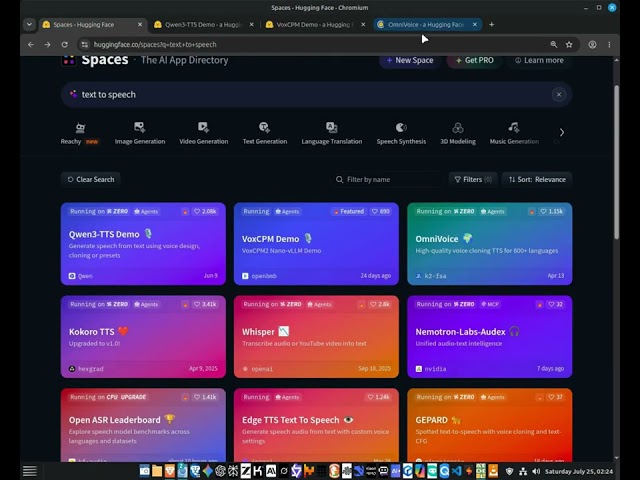
Task: Select the 3D Modeling category icon
Action: tap(458, 128)
